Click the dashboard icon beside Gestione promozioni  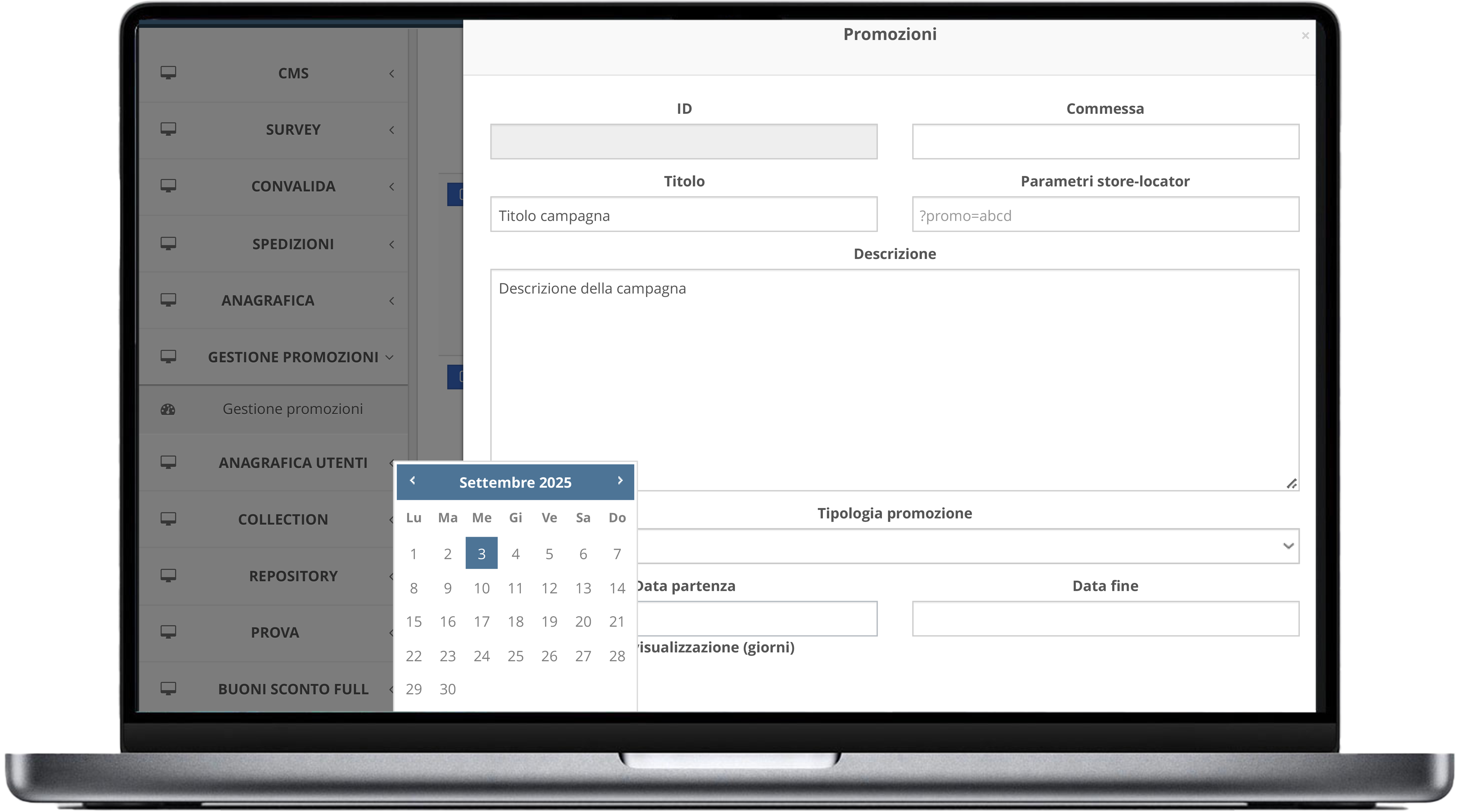[x=168, y=409]
